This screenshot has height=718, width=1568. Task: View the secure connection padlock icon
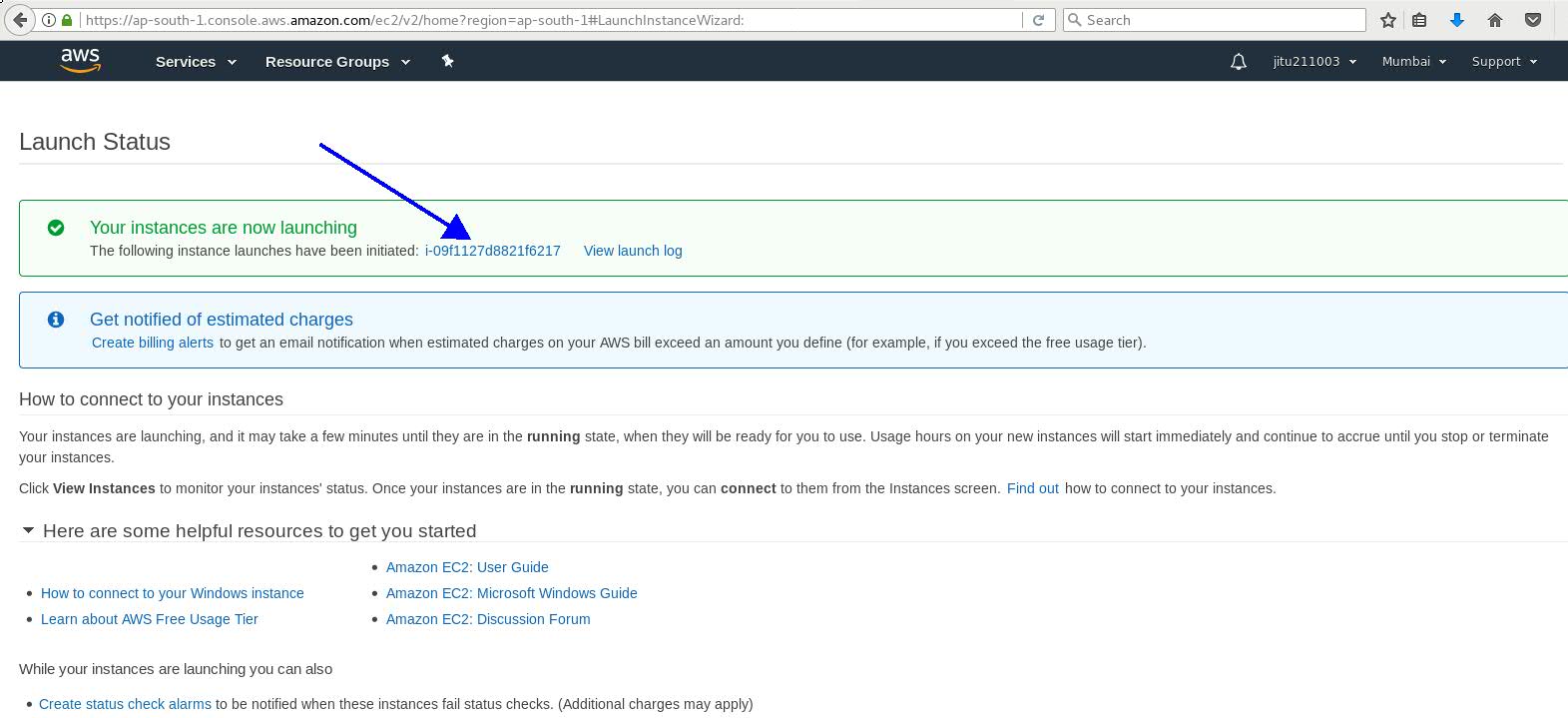(x=67, y=20)
